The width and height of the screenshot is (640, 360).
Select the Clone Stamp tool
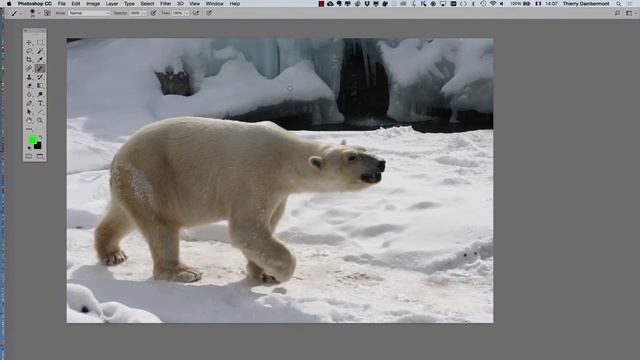29,77
